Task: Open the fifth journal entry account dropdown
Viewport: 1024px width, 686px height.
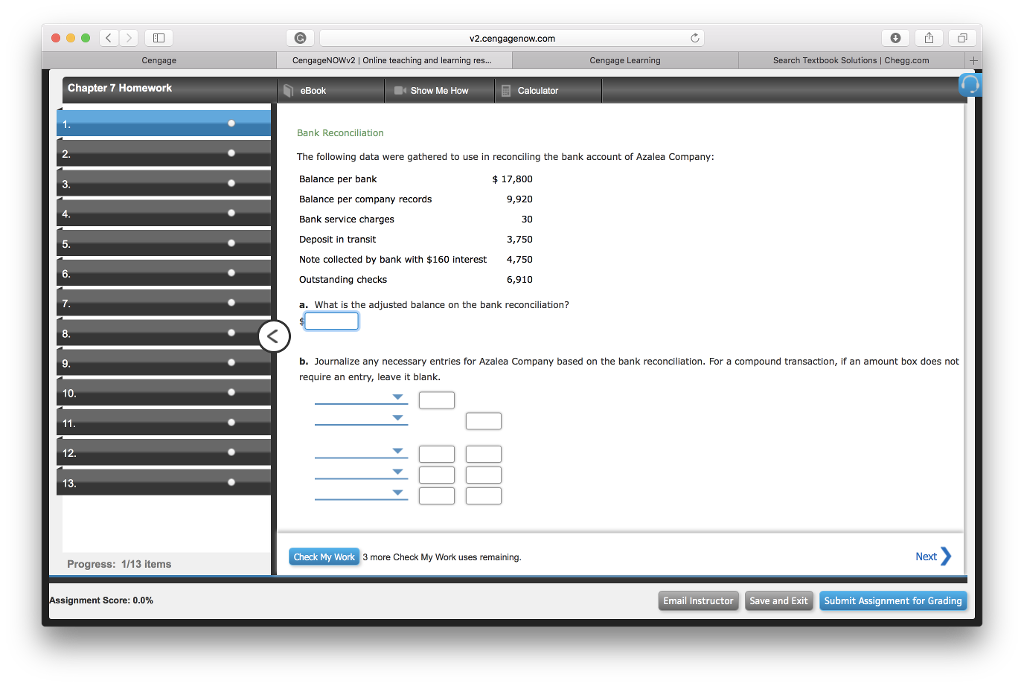Action: (x=361, y=493)
